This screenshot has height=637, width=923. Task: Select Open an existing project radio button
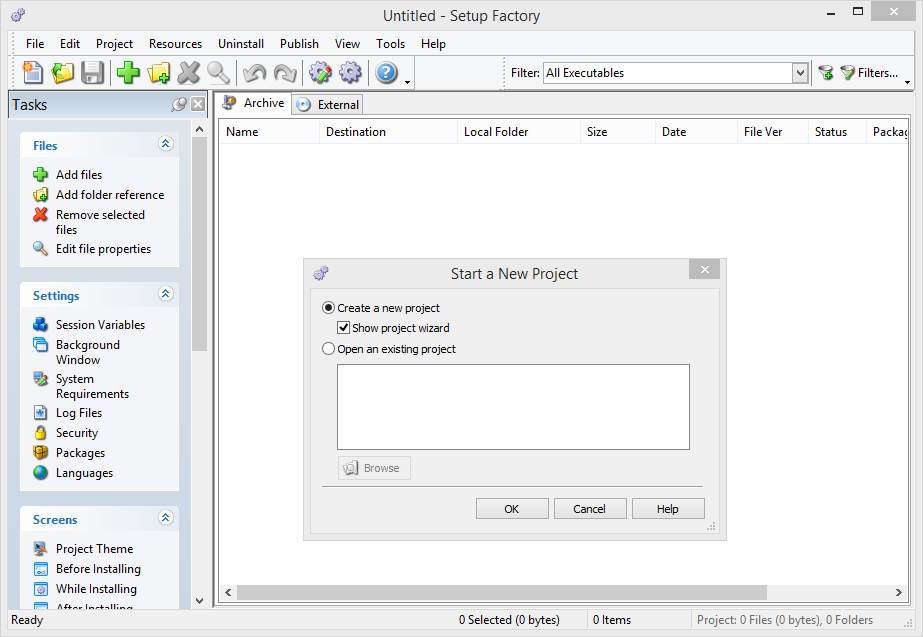point(328,349)
